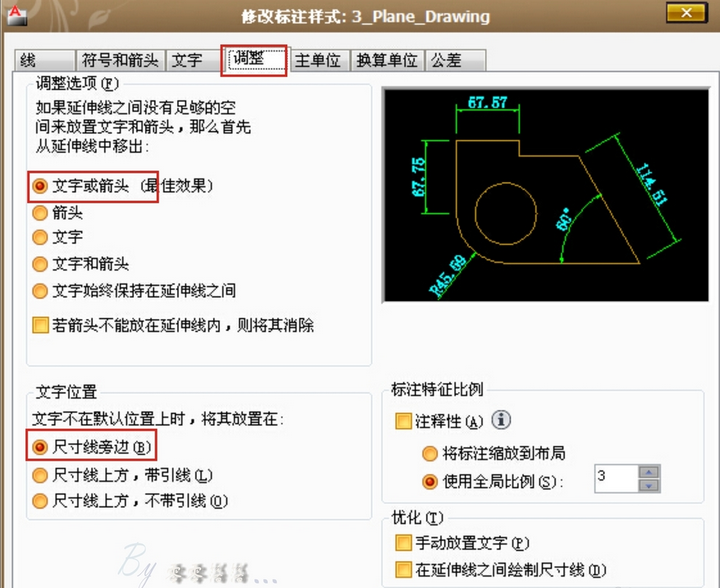Click the AutoCAD icon in the title bar
The image size is (720, 588).
[14, 12]
